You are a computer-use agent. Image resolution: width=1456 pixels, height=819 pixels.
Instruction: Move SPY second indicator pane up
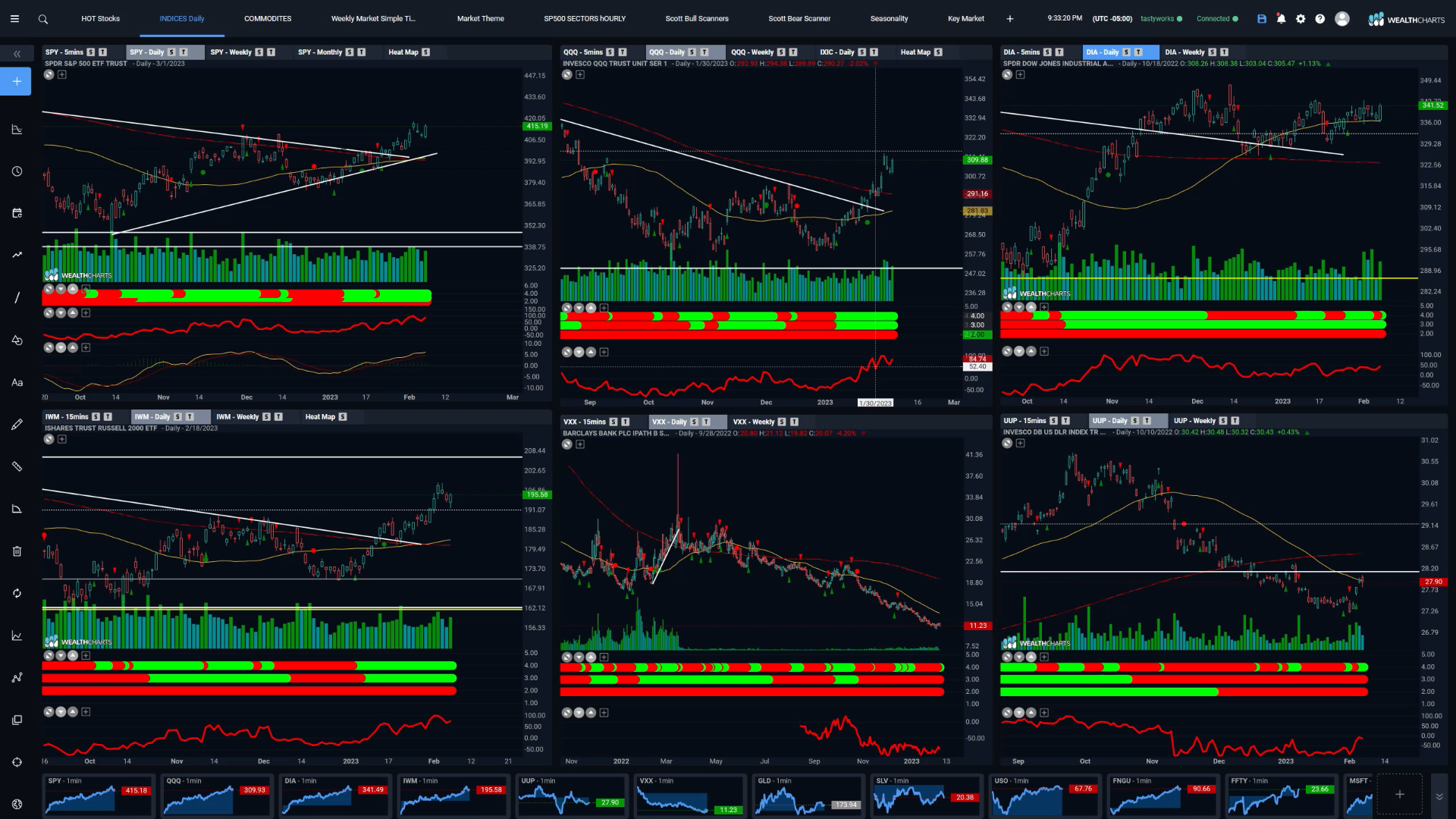pos(73,313)
